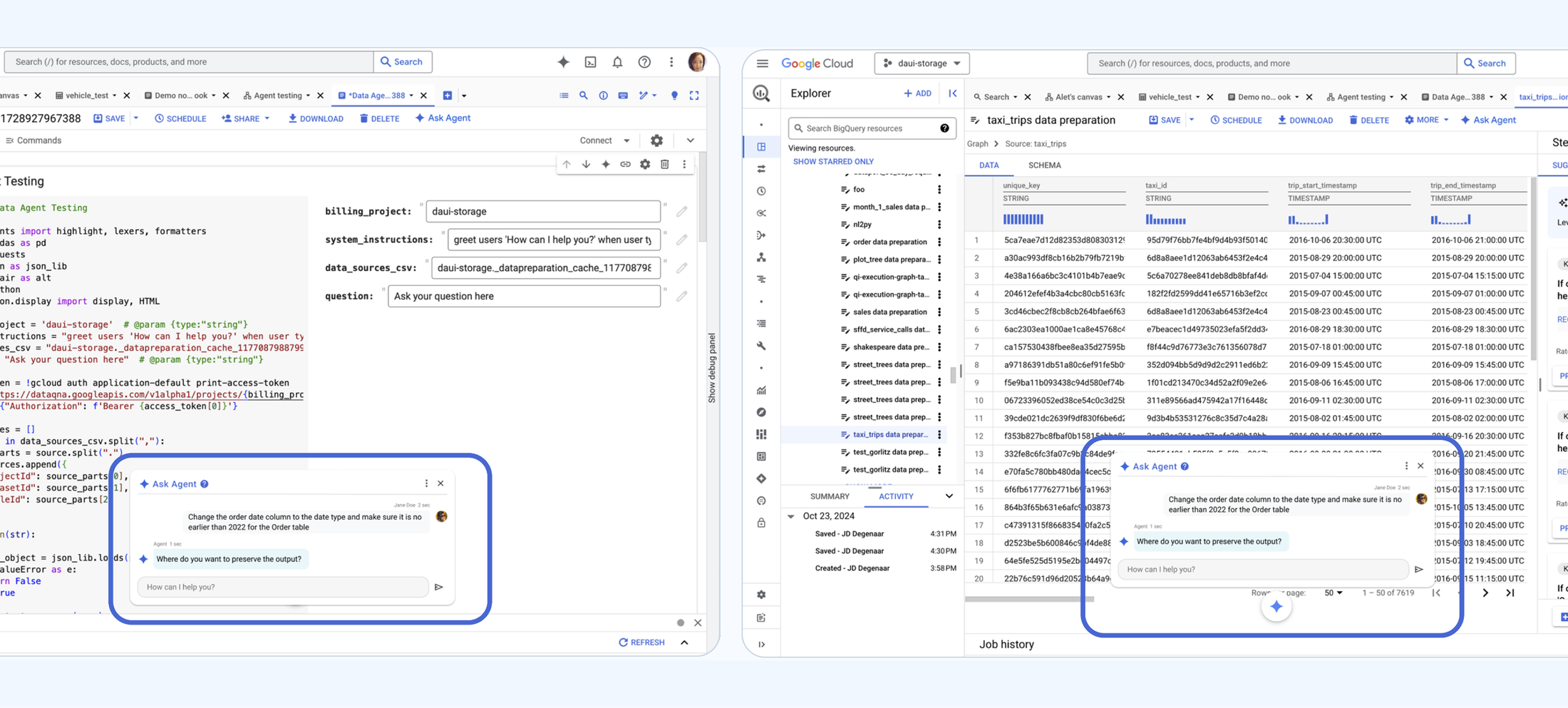The image size is (1568, 708).
Task: Open new tab type dropdown arrow beside plus
Action: tap(464, 96)
